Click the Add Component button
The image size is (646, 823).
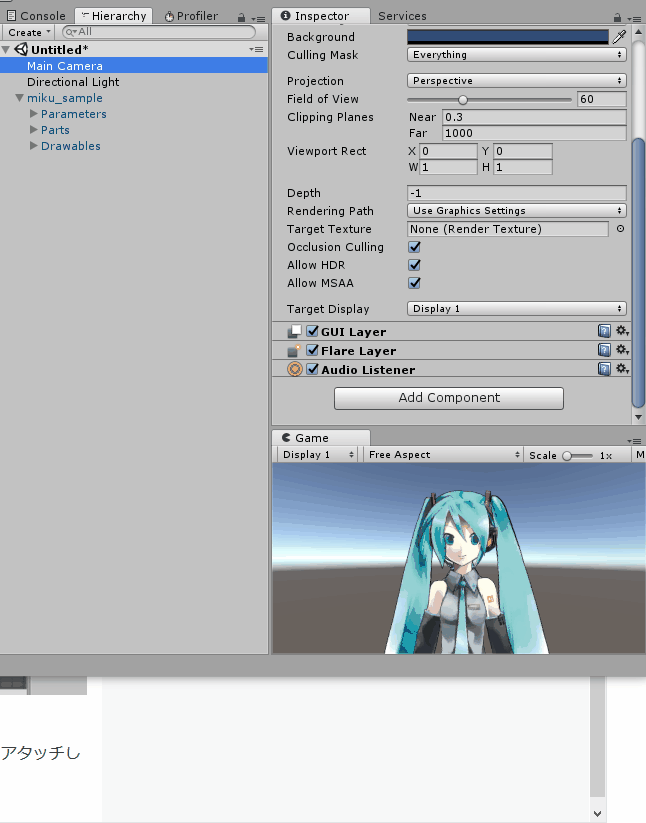tap(449, 398)
